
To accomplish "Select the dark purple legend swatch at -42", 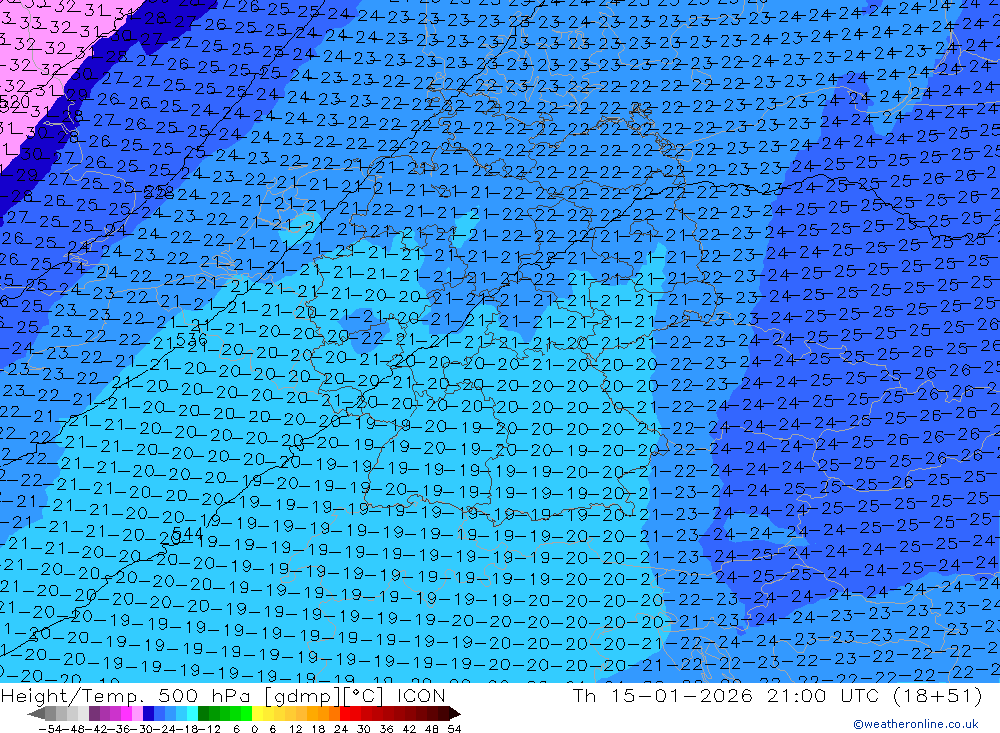I will [94, 714].
